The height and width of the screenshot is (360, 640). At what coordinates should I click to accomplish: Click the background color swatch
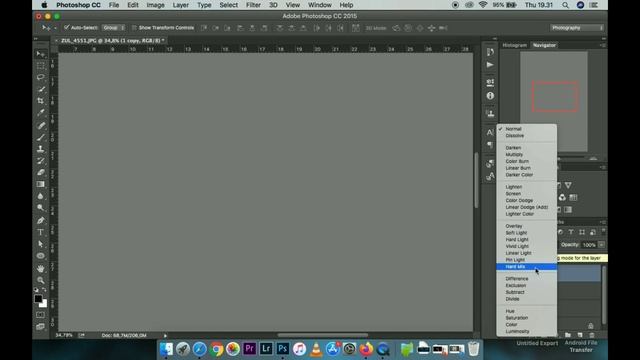tap(44, 304)
